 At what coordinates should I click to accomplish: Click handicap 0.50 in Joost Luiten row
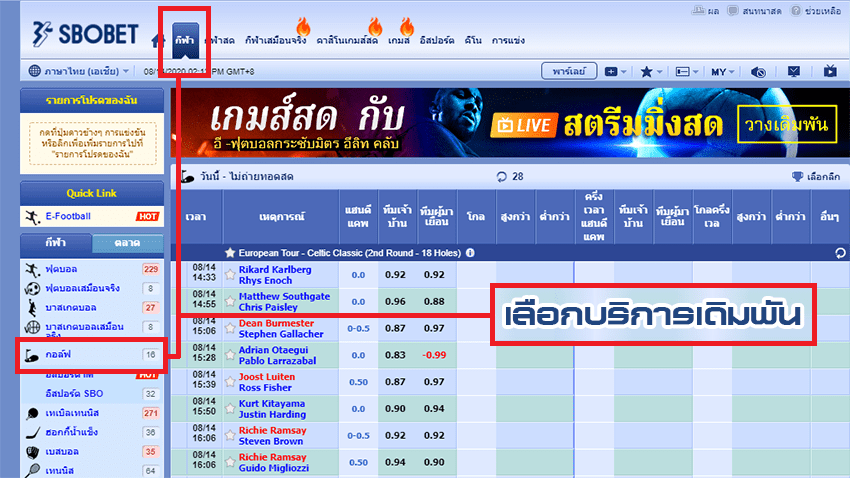[358, 382]
